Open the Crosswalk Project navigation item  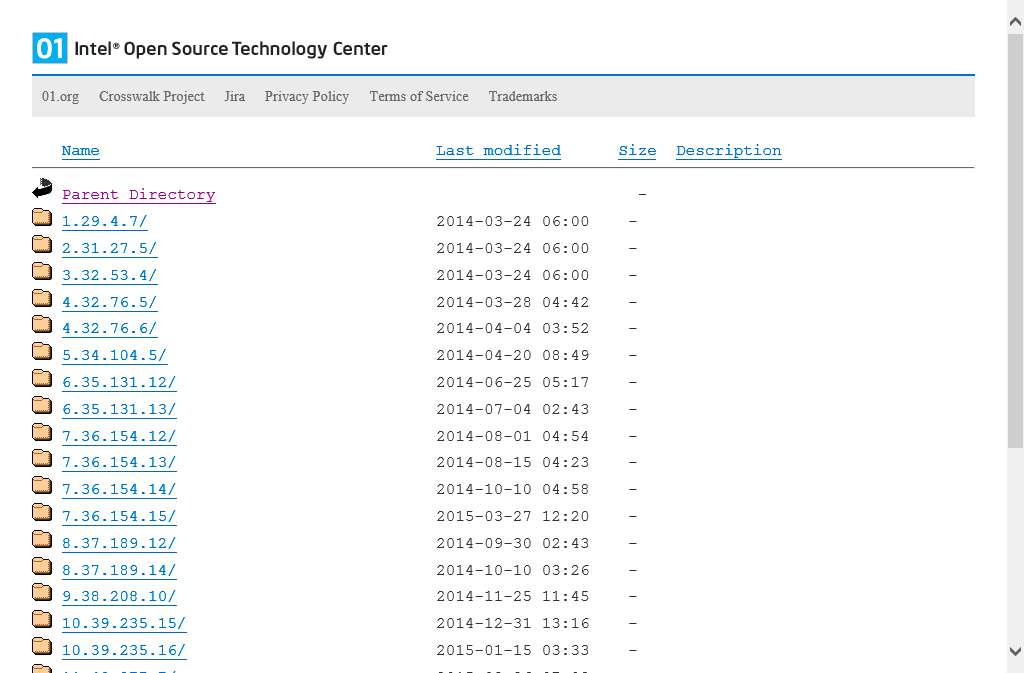click(152, 97)
